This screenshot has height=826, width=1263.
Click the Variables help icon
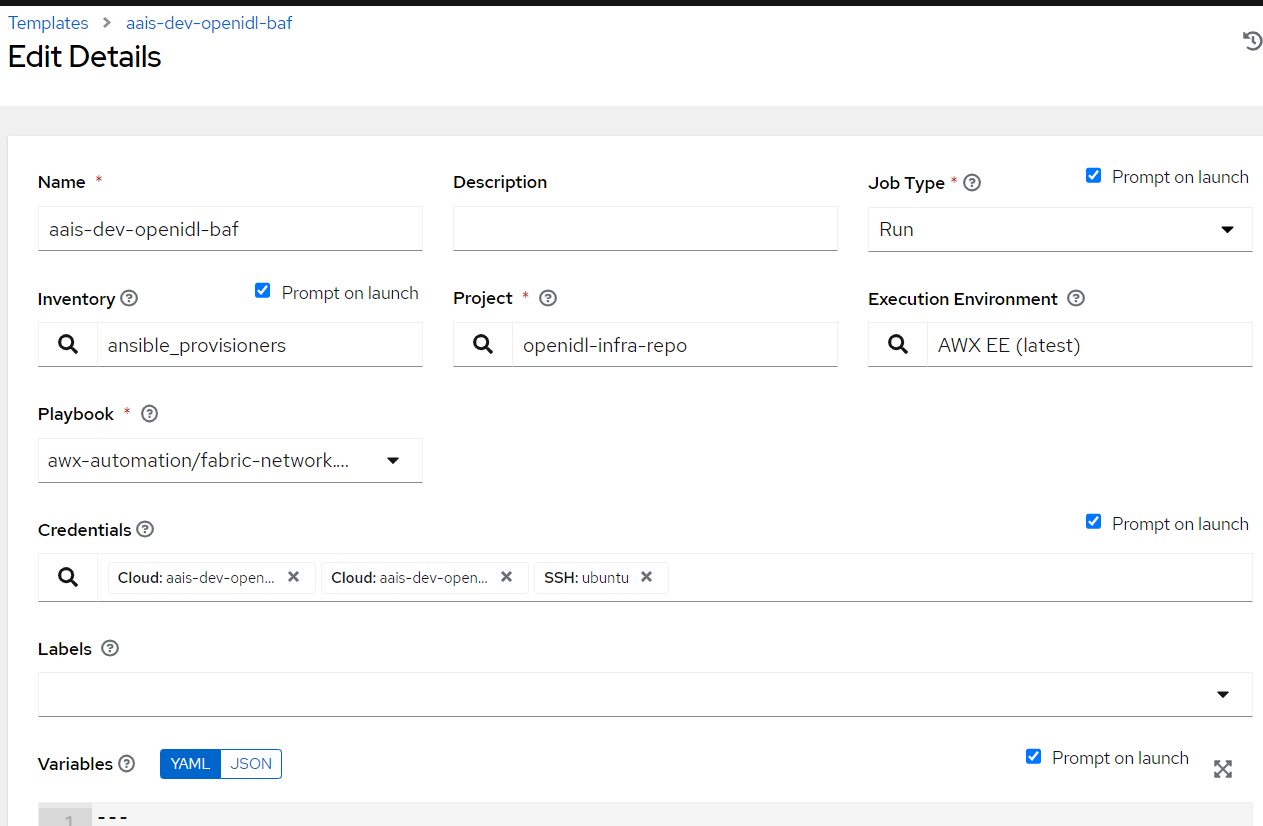pos(127,764)
